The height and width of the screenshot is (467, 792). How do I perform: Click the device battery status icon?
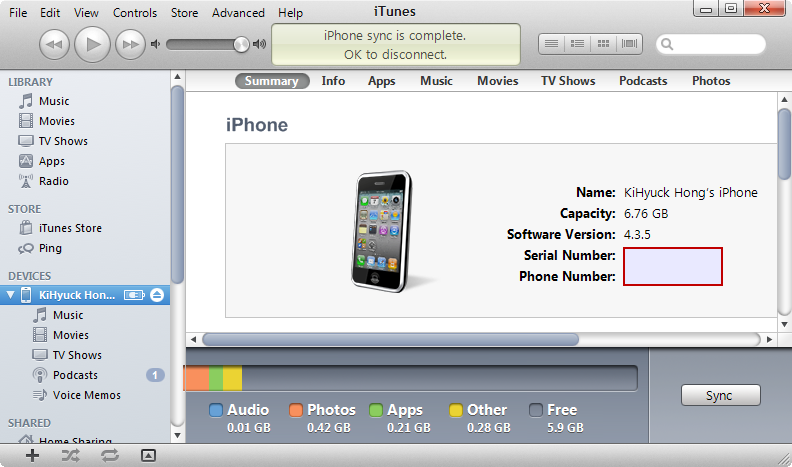click(134, 295)
